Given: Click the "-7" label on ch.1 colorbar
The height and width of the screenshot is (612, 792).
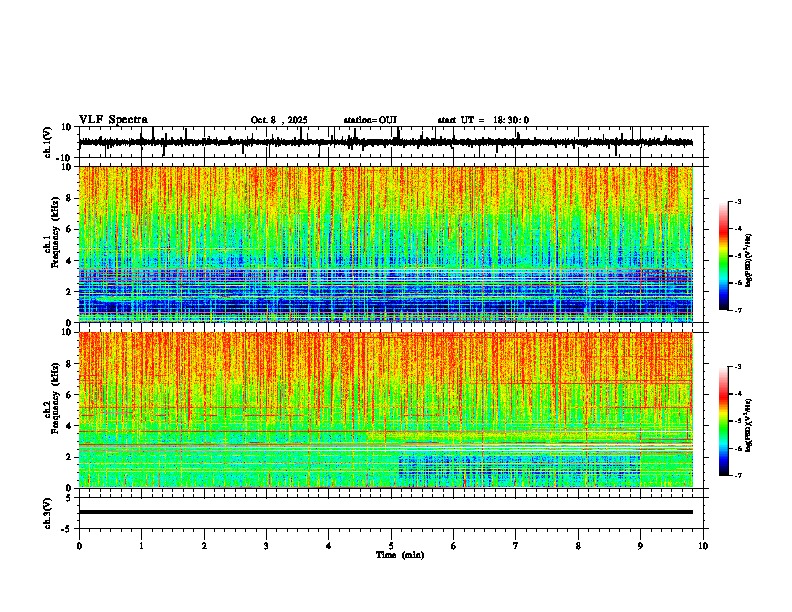Looking at the screenshot, I should [737, 310].
